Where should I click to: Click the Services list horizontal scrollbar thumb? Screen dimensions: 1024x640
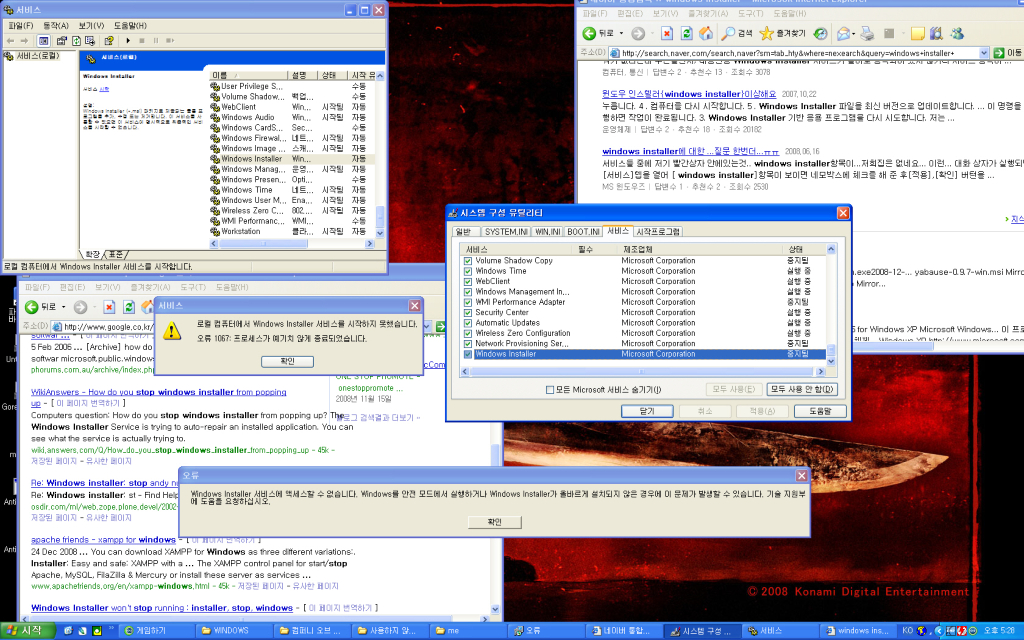(264, 244)
